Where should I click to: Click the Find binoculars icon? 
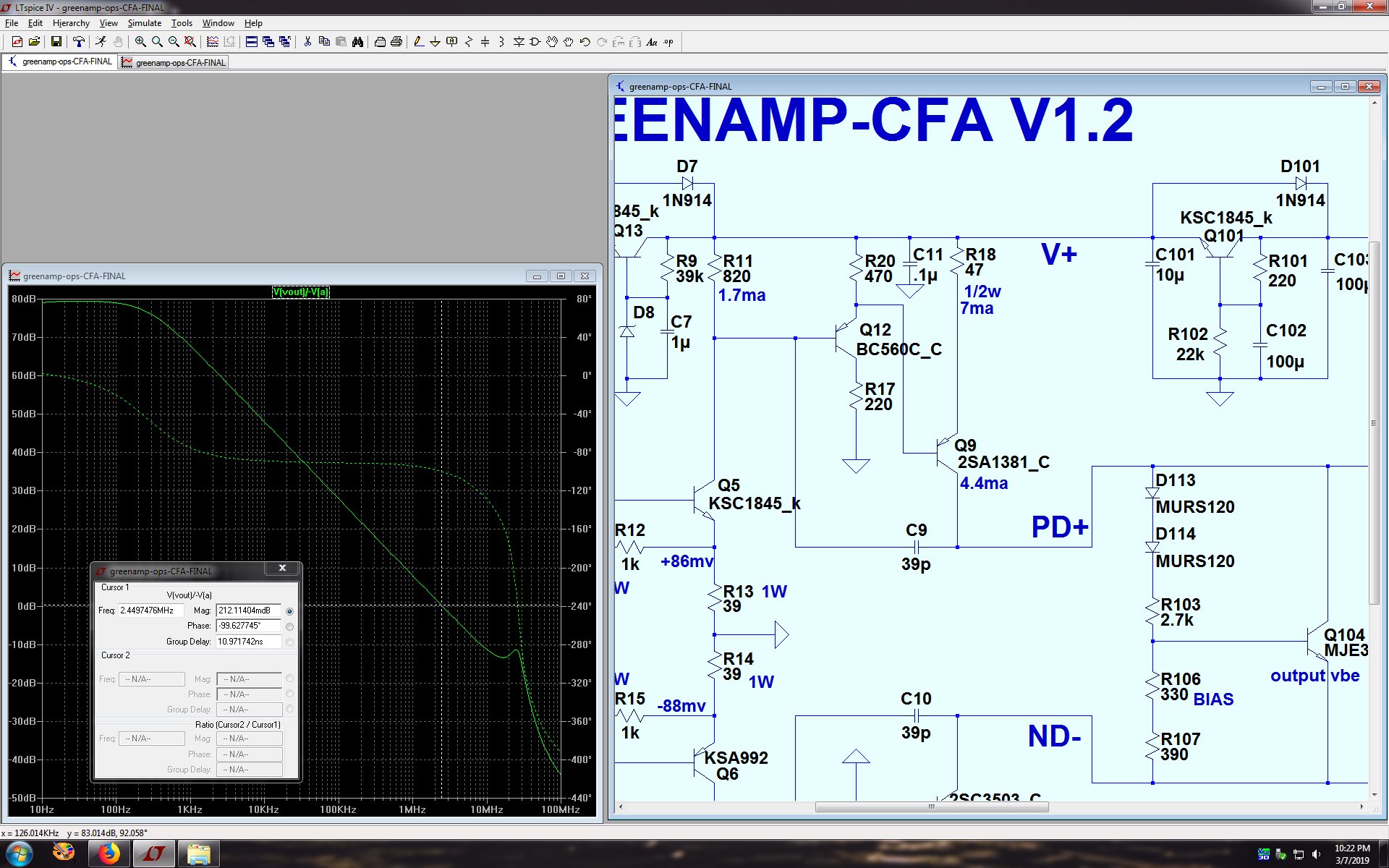click(x=357, y=42)
